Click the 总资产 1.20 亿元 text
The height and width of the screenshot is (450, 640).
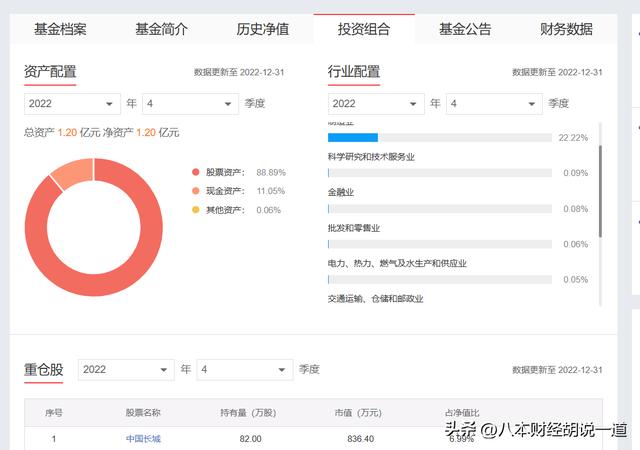62,132
